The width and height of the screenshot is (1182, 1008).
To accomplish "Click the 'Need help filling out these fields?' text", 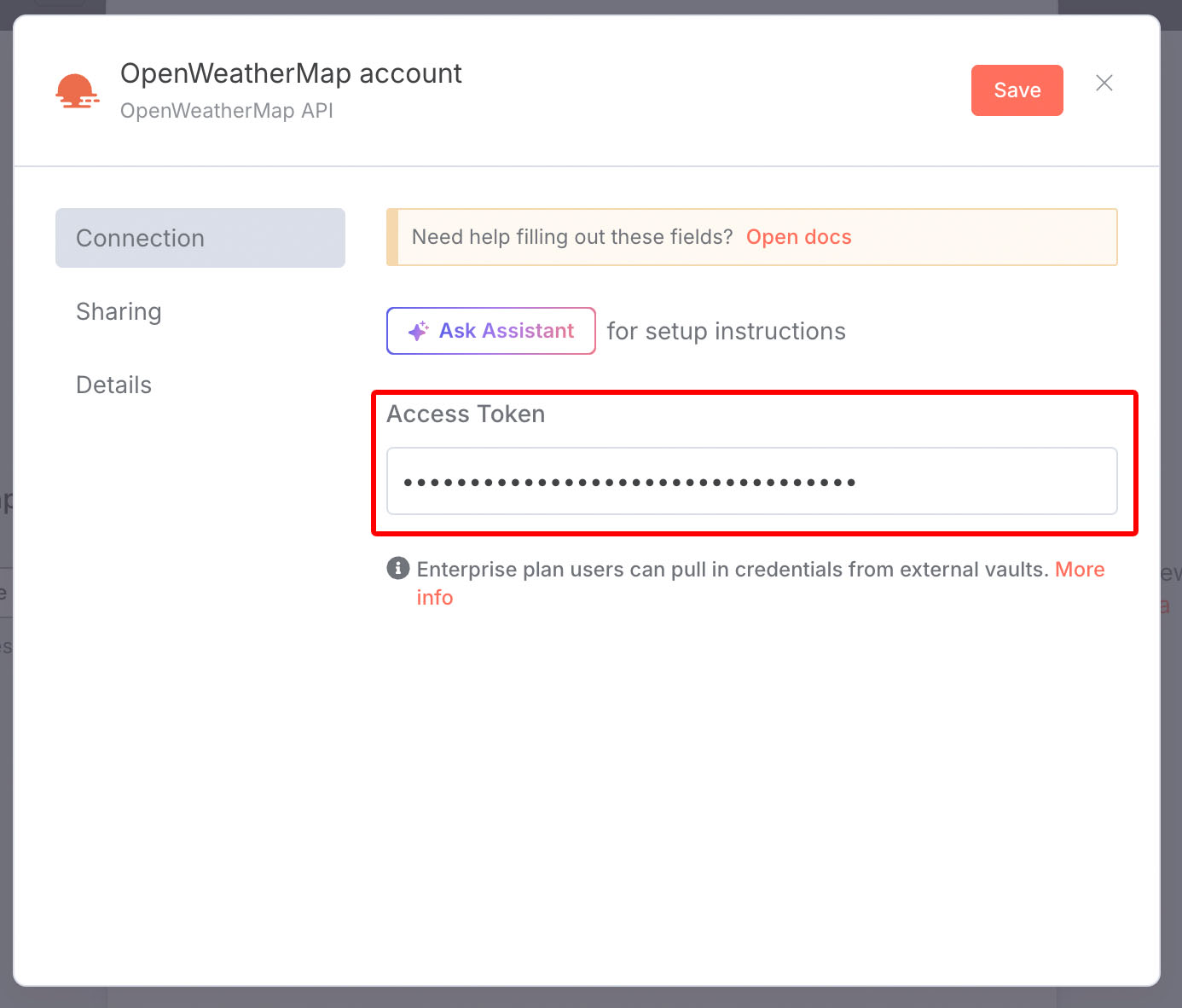I will click(571, 237).
